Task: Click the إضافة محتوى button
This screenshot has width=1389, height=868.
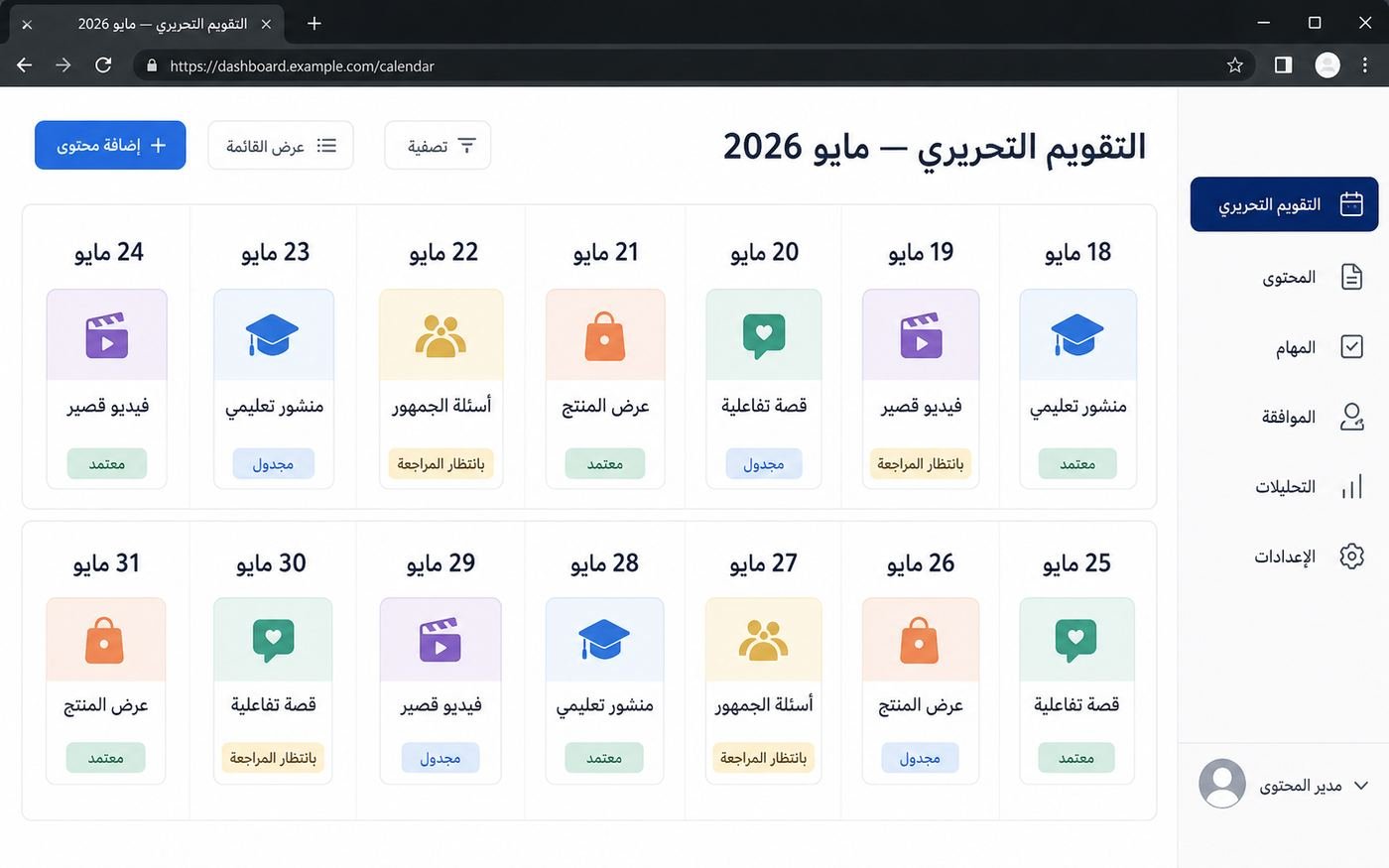Action: coord(110,145)
